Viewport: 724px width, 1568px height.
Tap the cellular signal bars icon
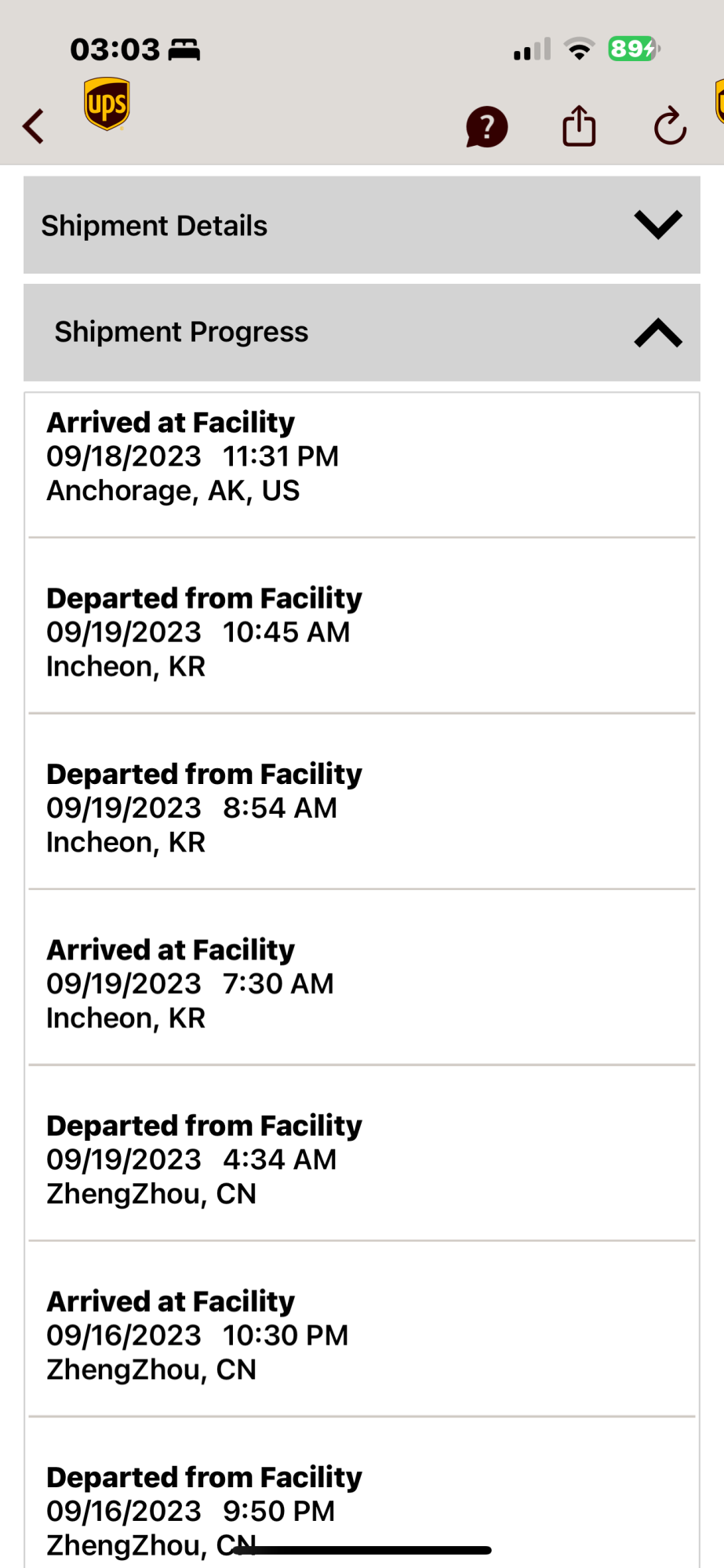tap(532, 49)
